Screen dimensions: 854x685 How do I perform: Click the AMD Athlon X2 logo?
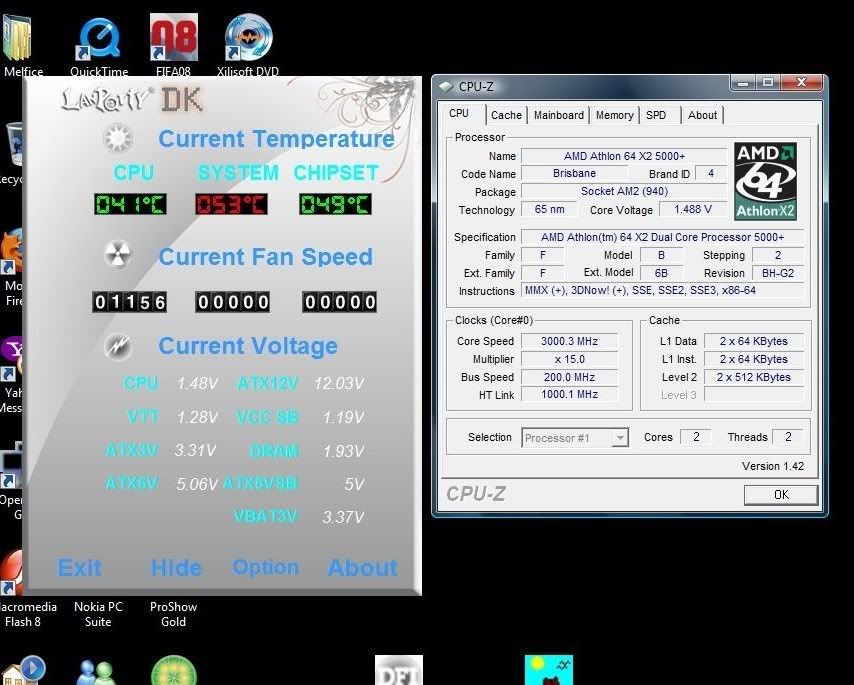pos(765,181)
